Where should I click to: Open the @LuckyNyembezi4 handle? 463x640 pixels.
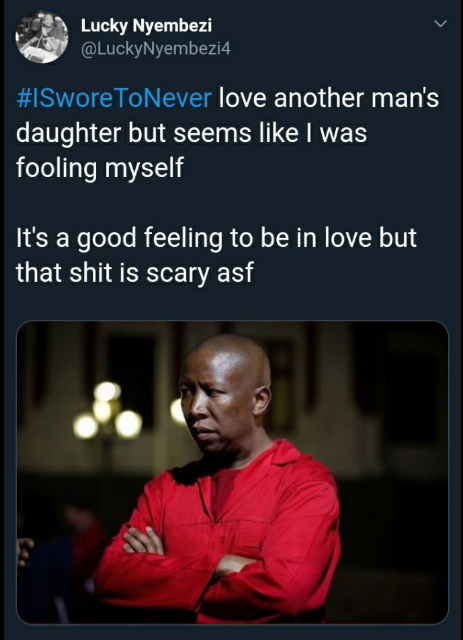click(x=156, y=49)
